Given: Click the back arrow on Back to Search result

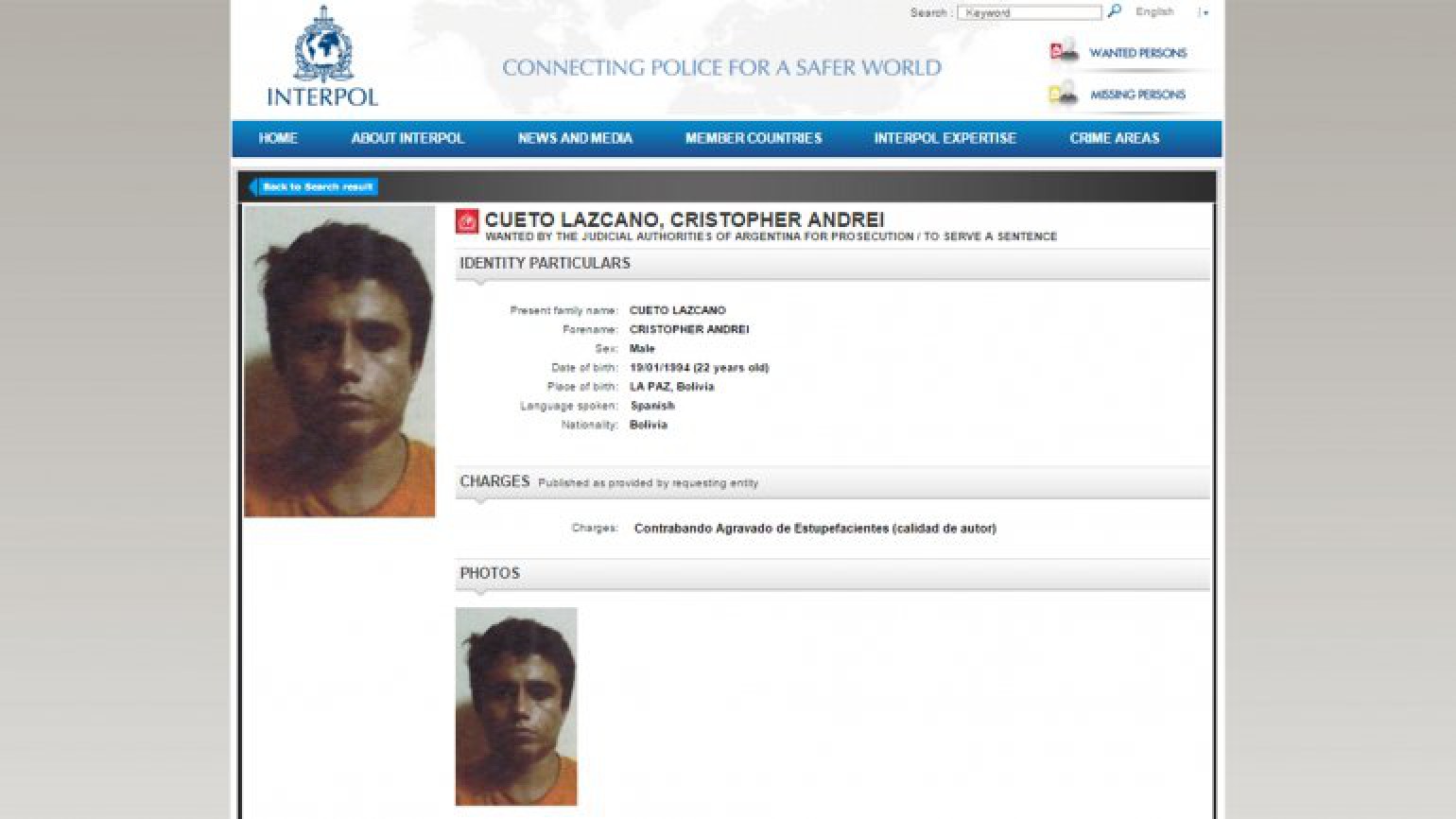Looking at the screenshot, I should click(x=253, y=186).
